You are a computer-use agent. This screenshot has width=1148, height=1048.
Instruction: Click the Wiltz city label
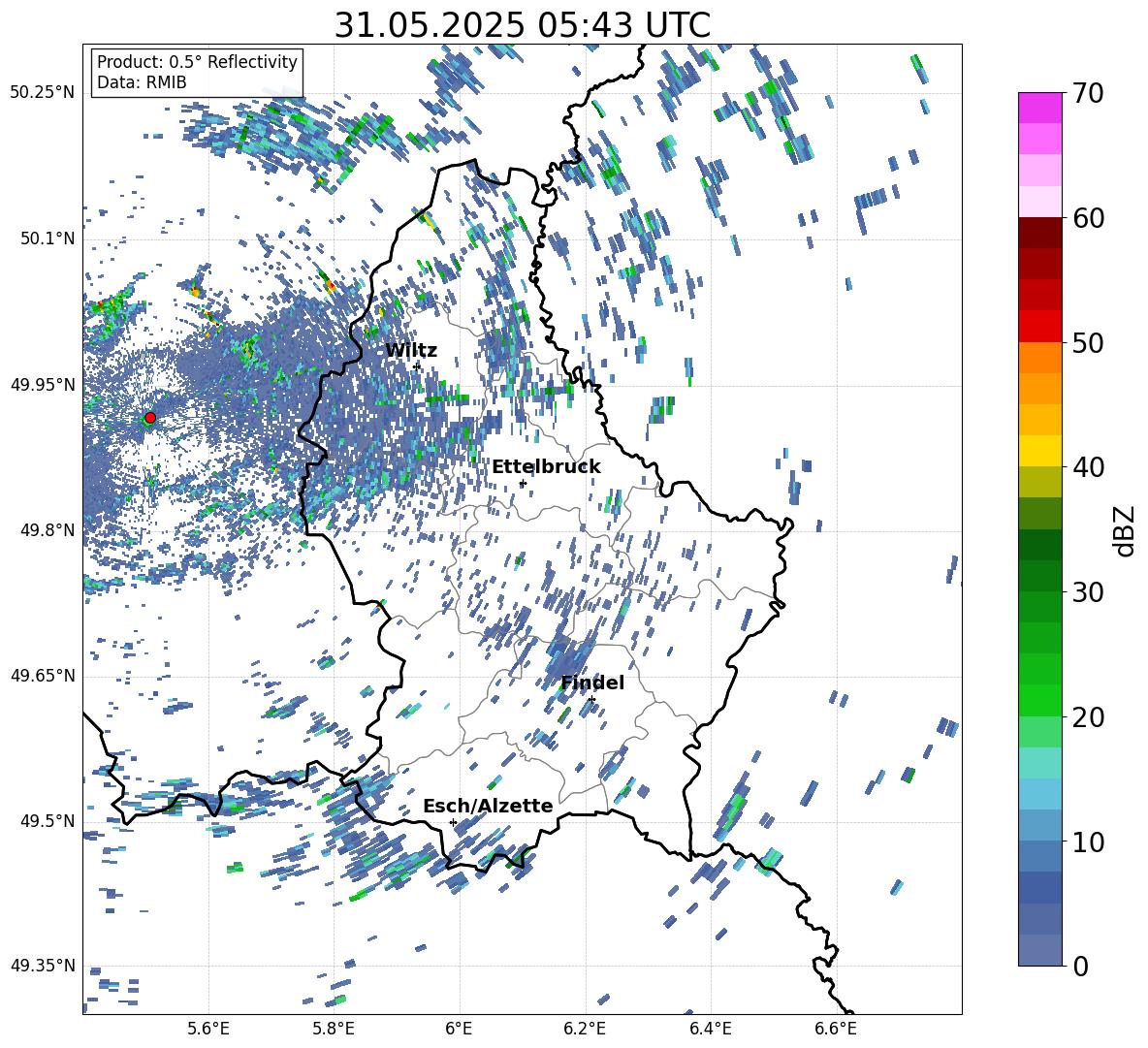411,351
